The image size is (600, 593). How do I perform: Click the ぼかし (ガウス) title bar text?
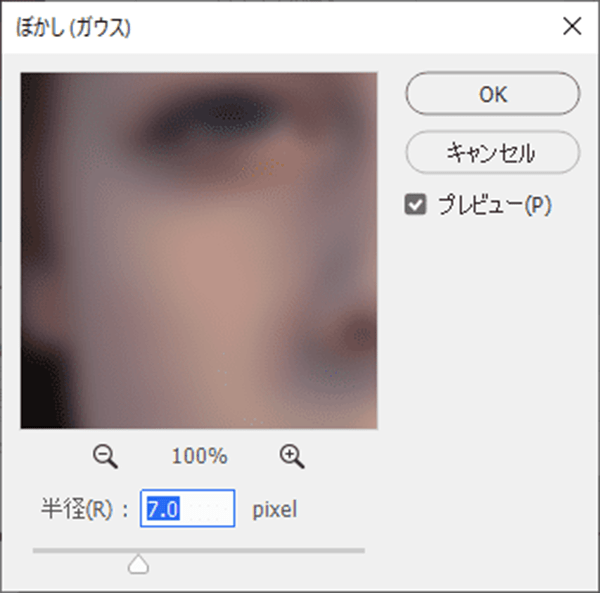click(73, 28)
